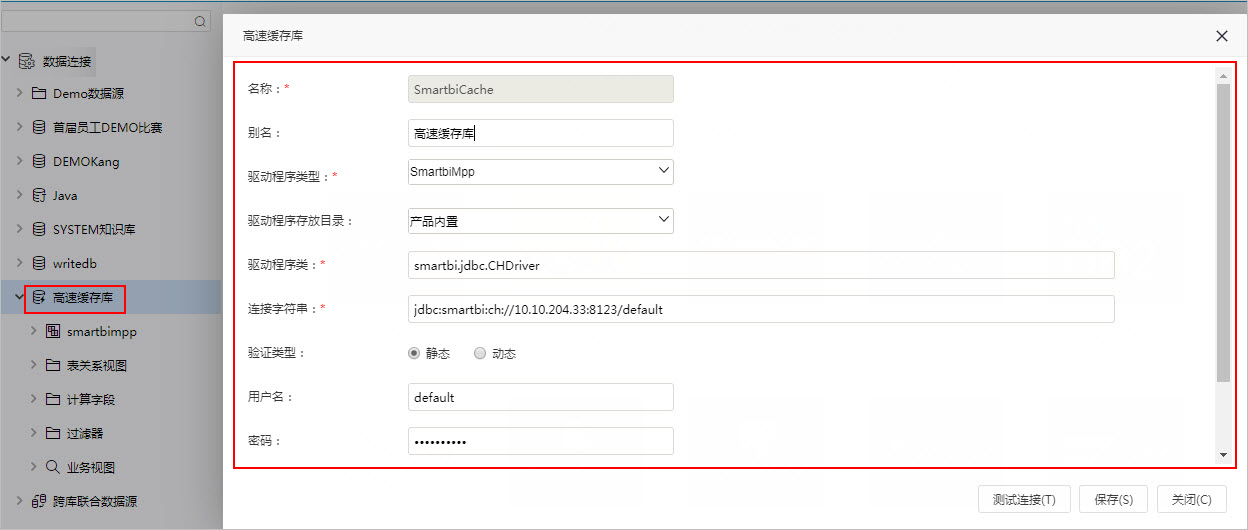Click the 别名 input field

pyautogui.click(x=541, y=133)
